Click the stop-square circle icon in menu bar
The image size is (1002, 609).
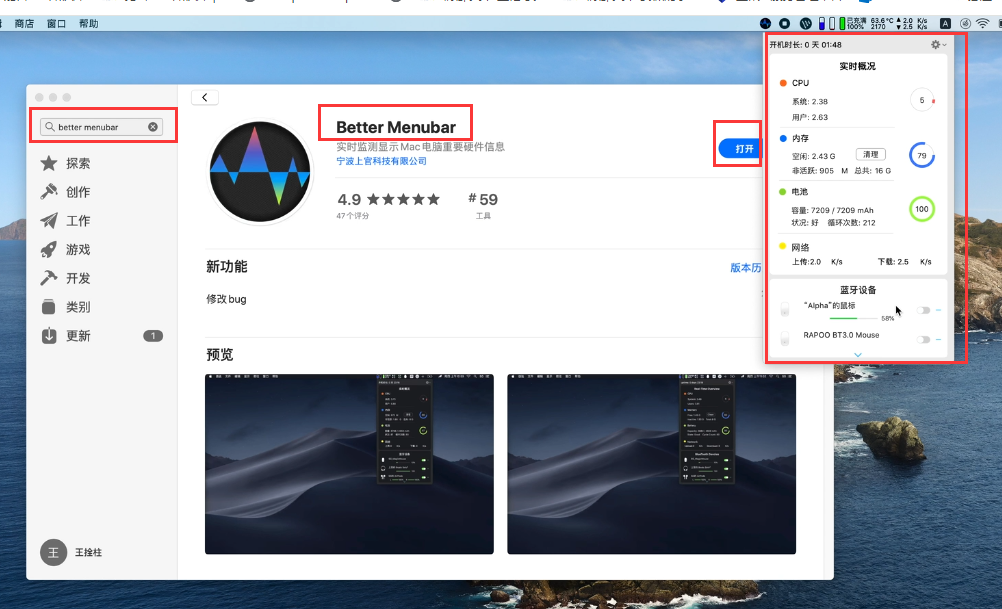point(785,24)
